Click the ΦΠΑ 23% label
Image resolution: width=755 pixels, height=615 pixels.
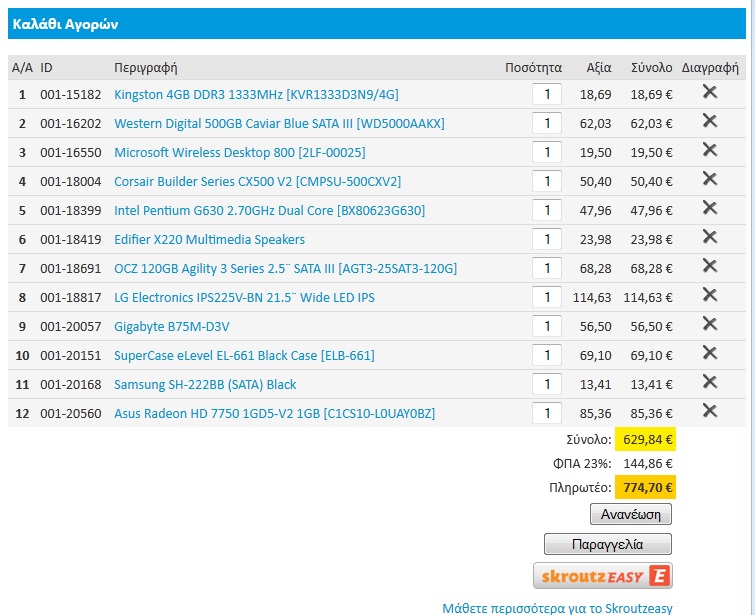(x=582, y=463)
